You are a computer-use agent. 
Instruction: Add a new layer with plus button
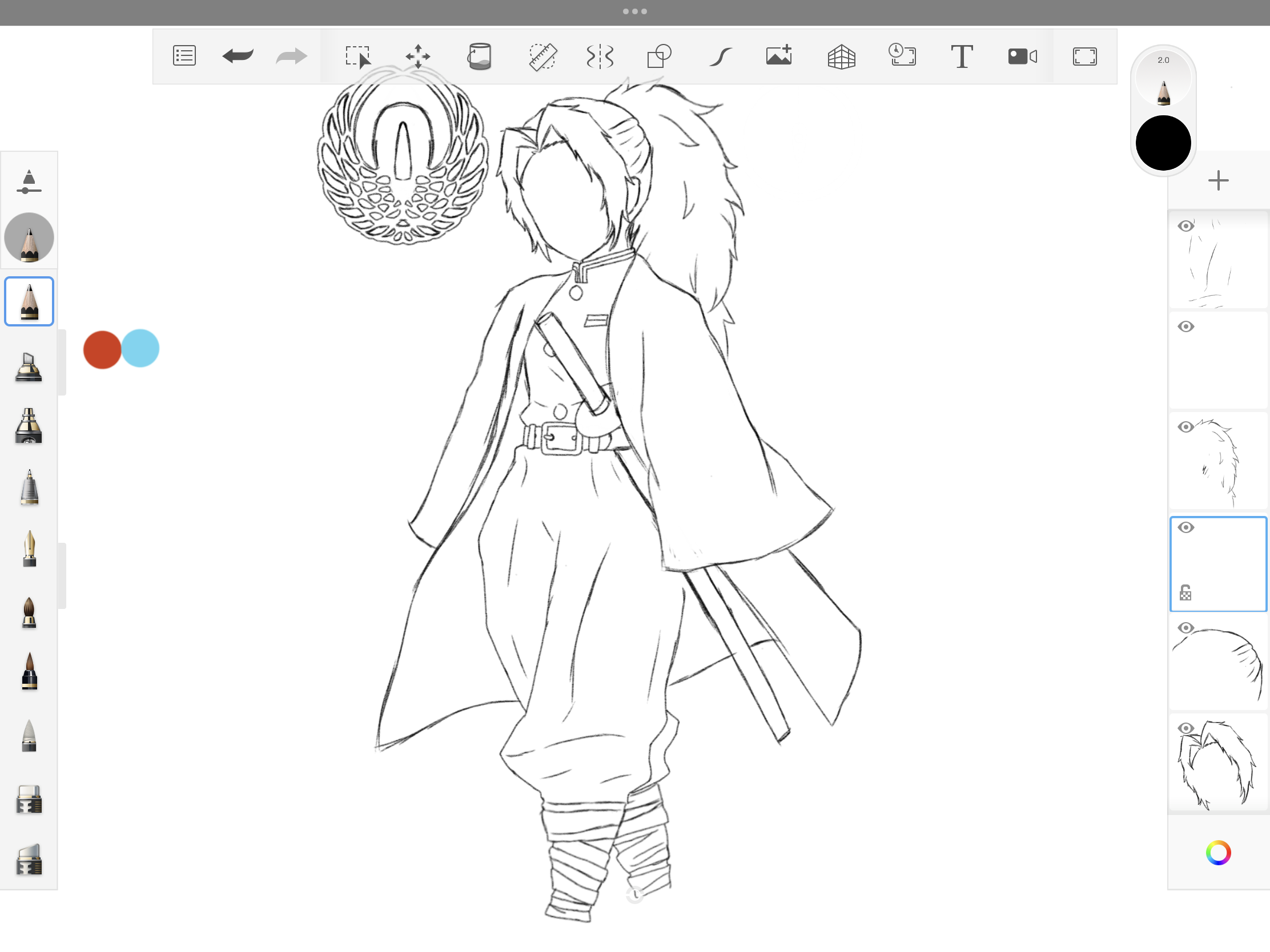click(x=1218, y=181)
